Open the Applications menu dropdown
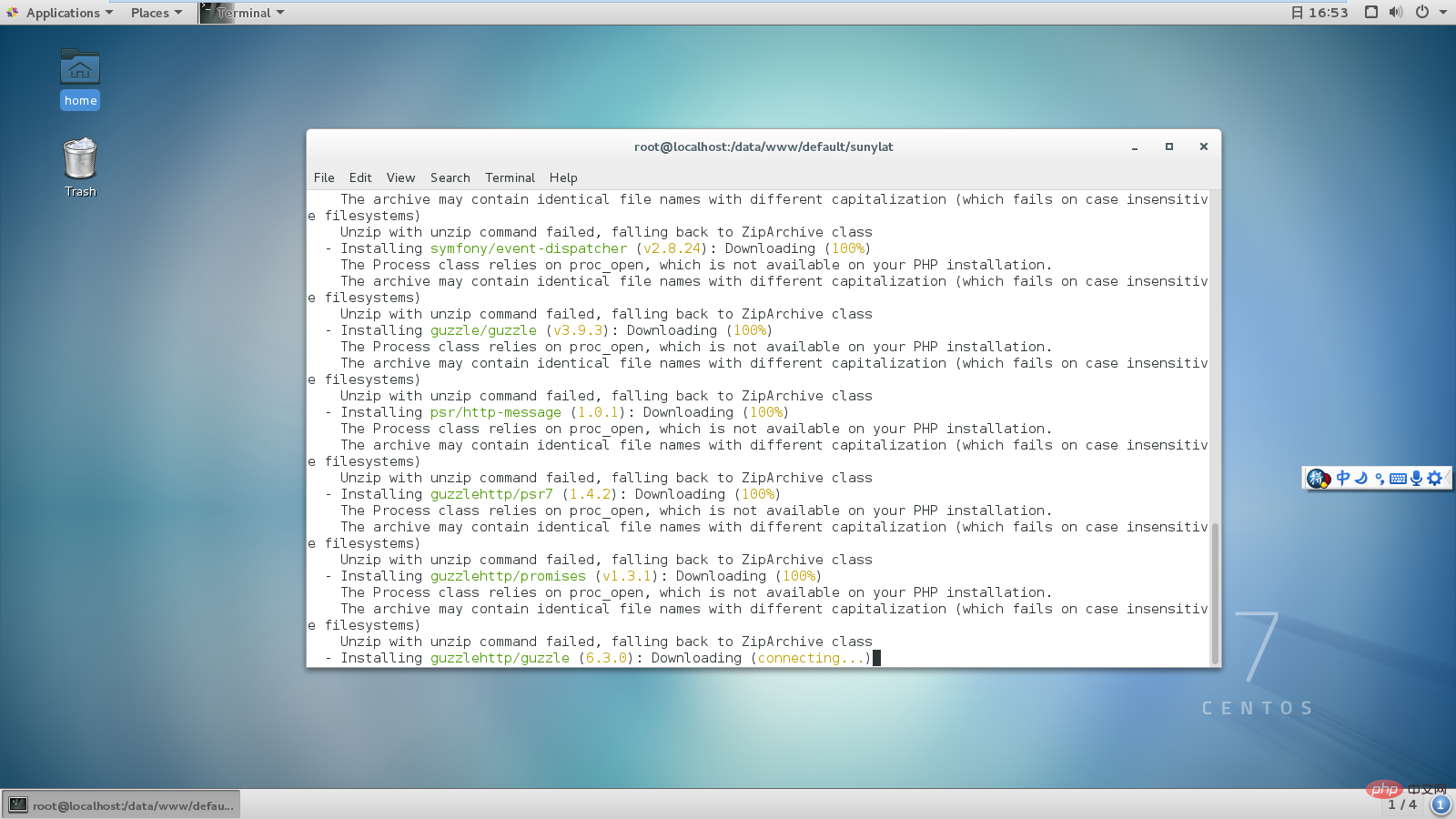Screen dimensions: 1456x819 61,13
